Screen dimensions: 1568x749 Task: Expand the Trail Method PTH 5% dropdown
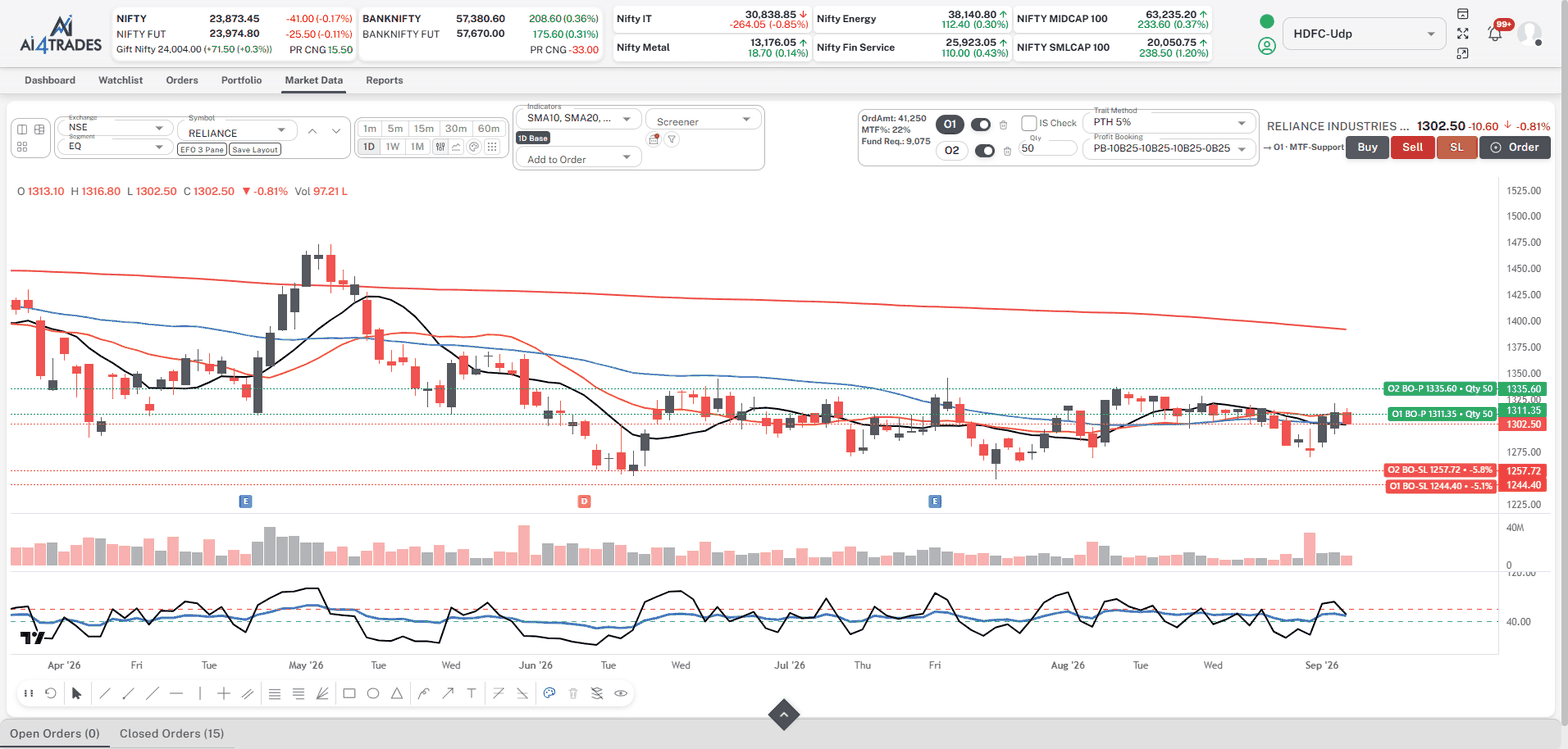(x=1171, y=122)
